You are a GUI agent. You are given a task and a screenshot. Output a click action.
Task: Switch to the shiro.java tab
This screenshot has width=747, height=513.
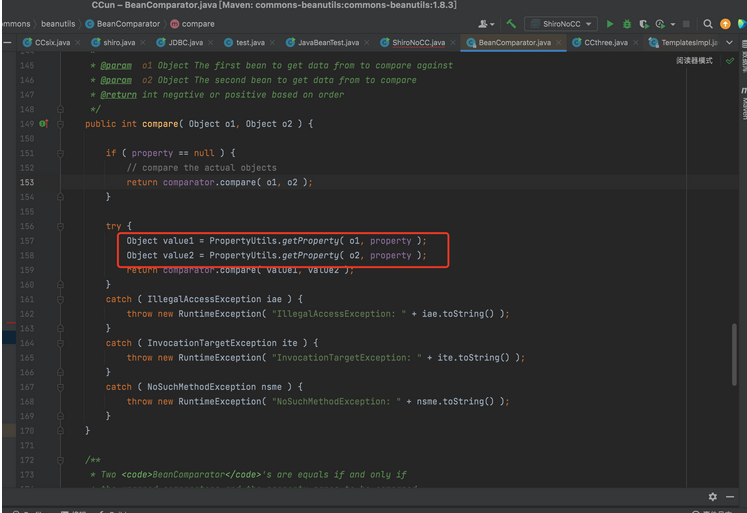pyautogui.click(x=119, y=43)
